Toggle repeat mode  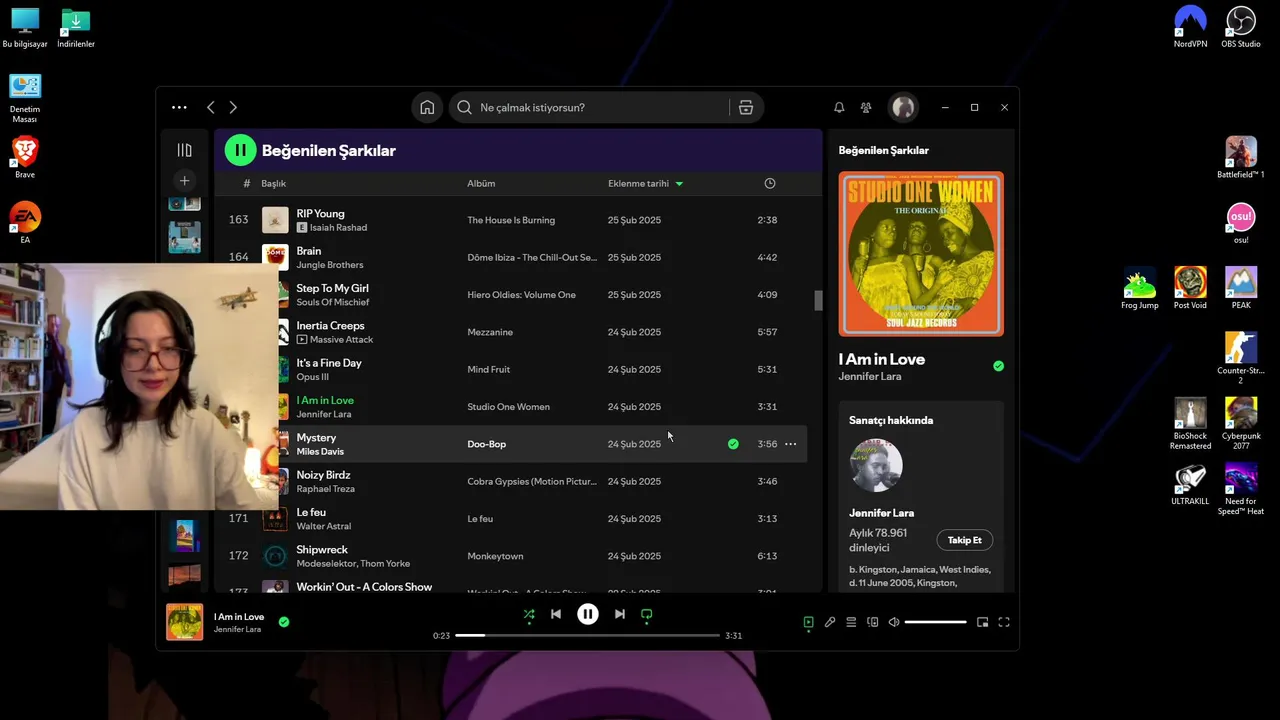pyautogui.click(x=646, y=614)
